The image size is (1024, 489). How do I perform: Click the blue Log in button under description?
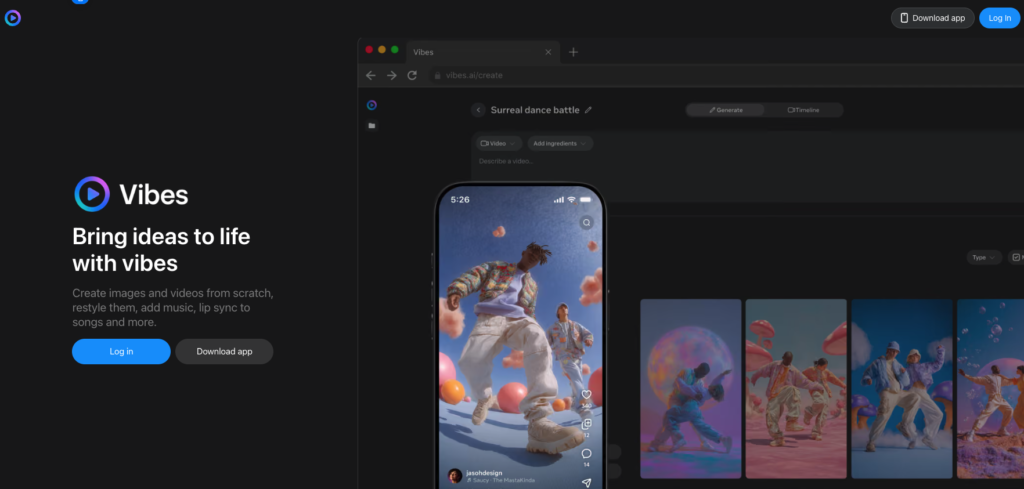121,351
